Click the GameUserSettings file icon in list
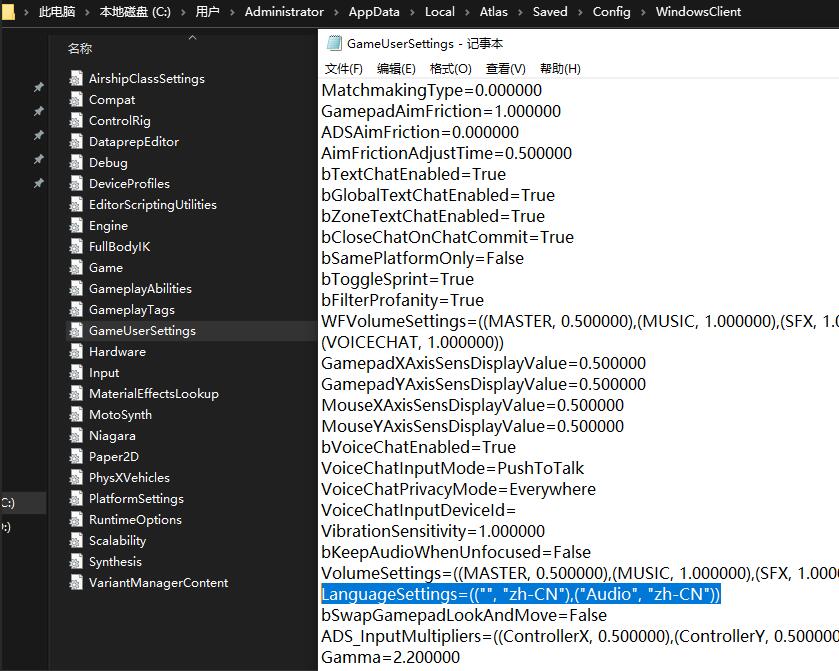Viewport: 839px width, 671px height. tap(76, 330)
